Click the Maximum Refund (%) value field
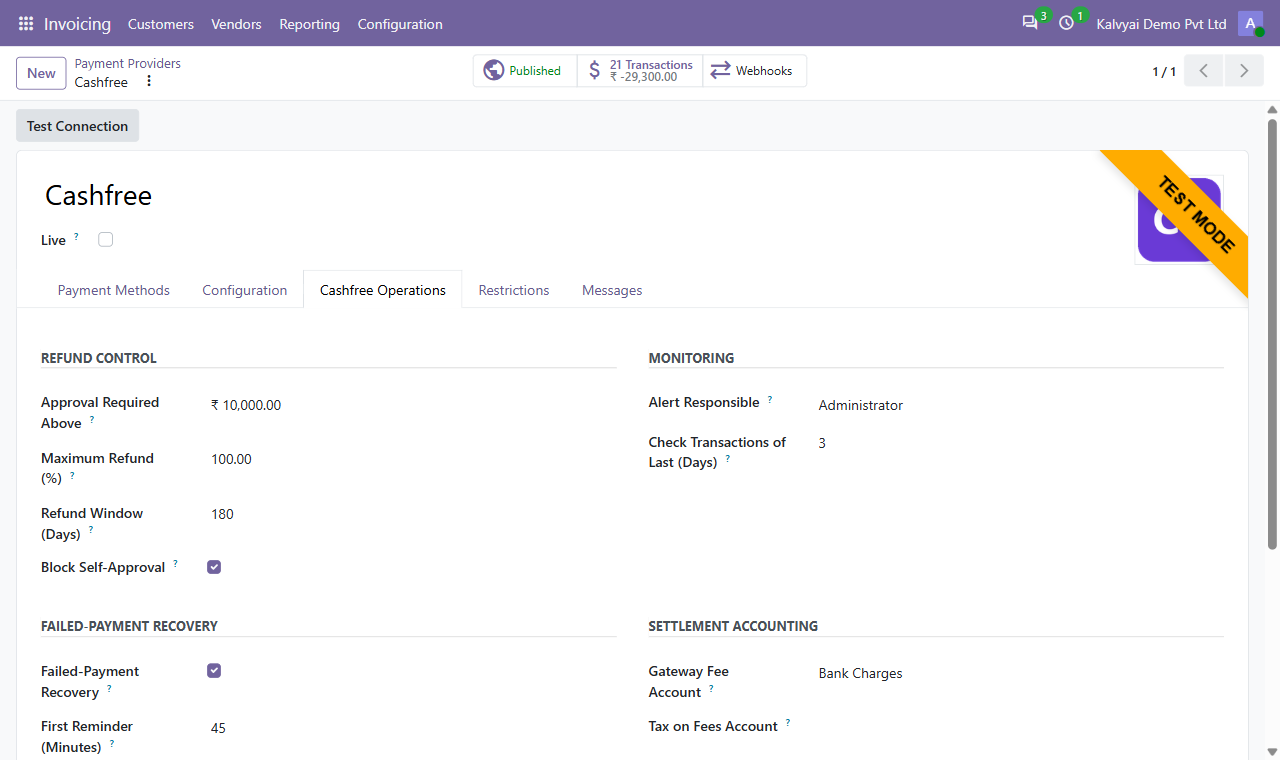 coord(411,459)
